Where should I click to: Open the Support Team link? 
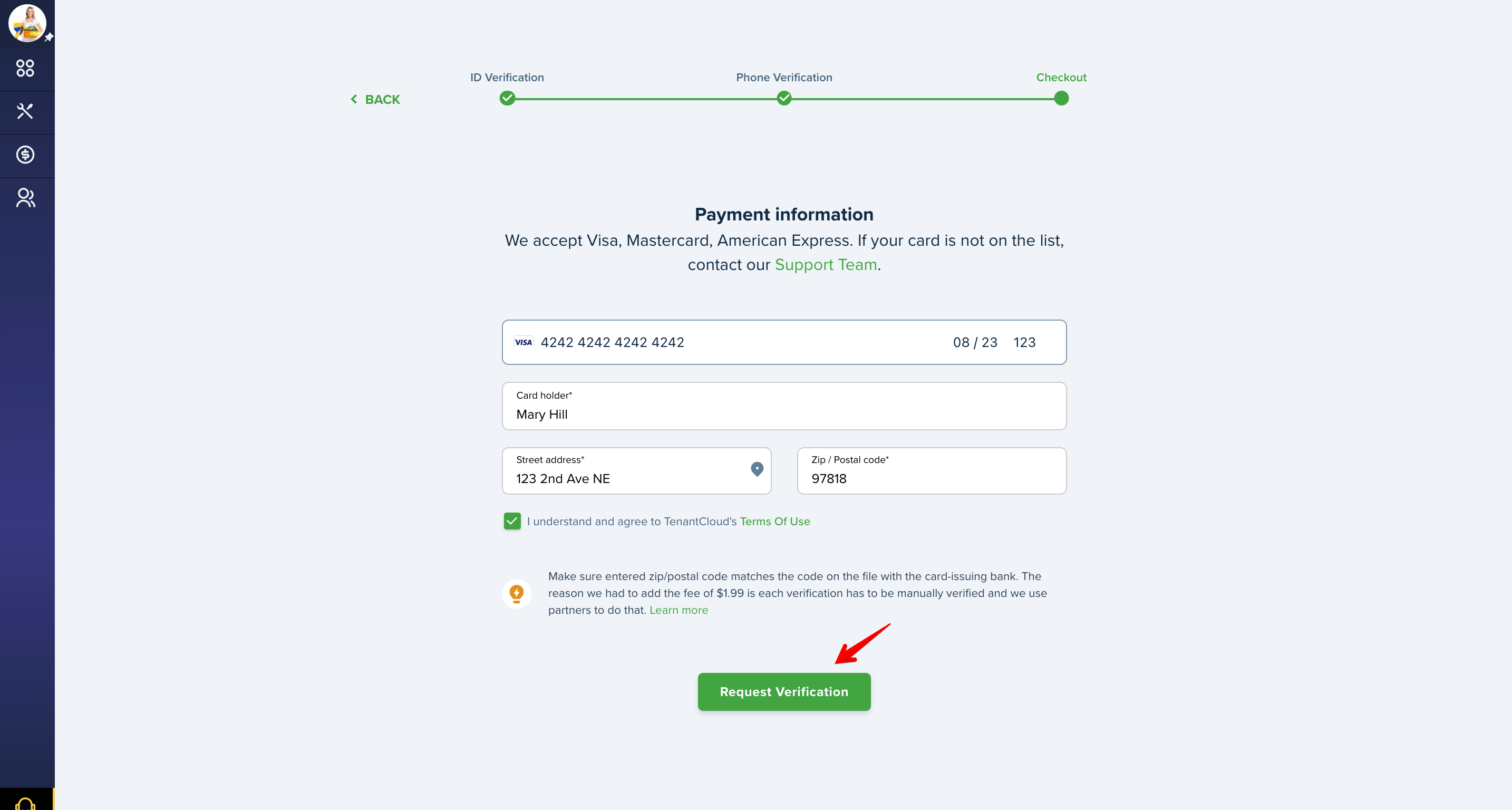point(826,265)
